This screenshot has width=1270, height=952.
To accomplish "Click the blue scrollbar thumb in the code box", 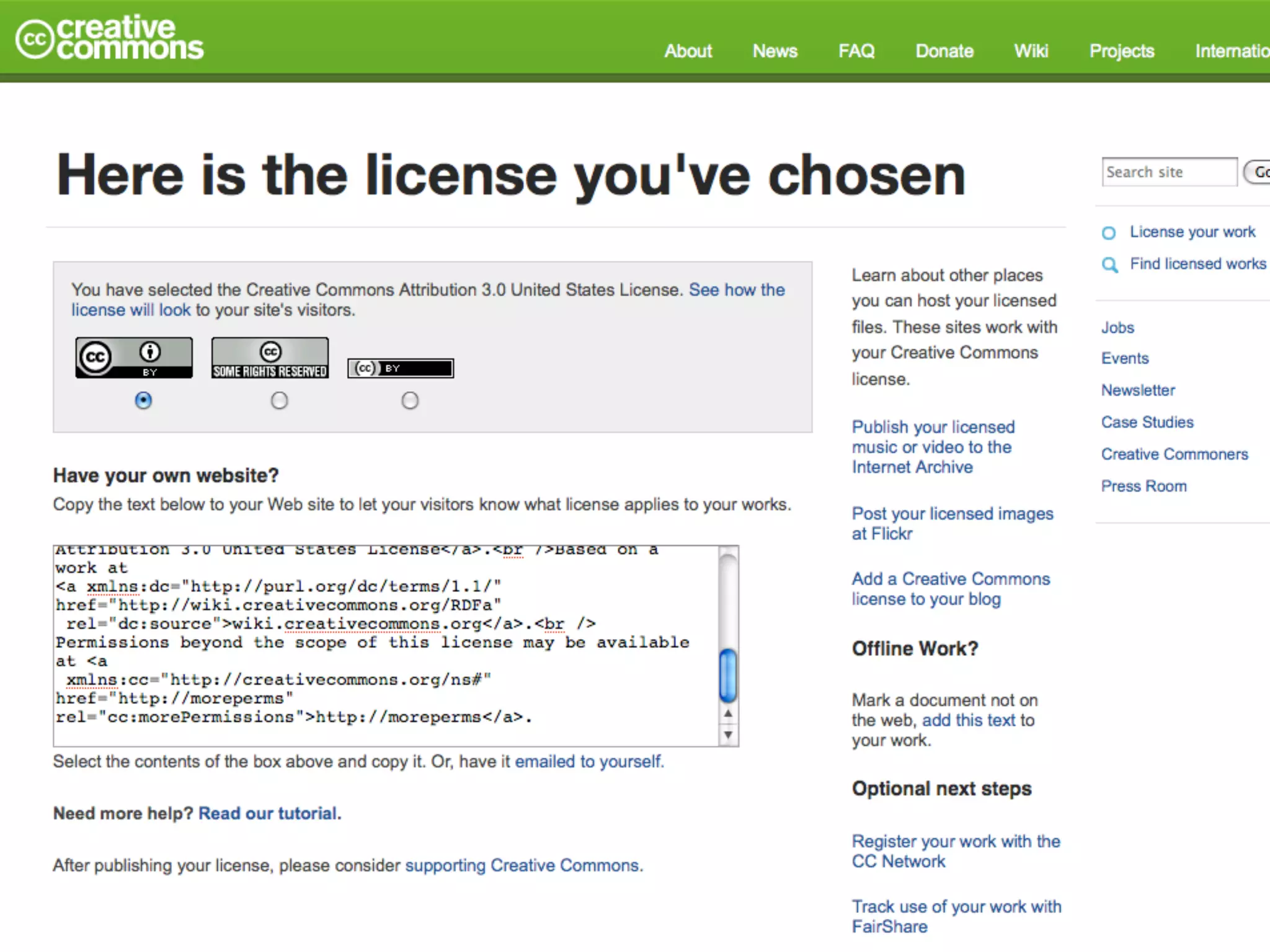I will (728, 675).
